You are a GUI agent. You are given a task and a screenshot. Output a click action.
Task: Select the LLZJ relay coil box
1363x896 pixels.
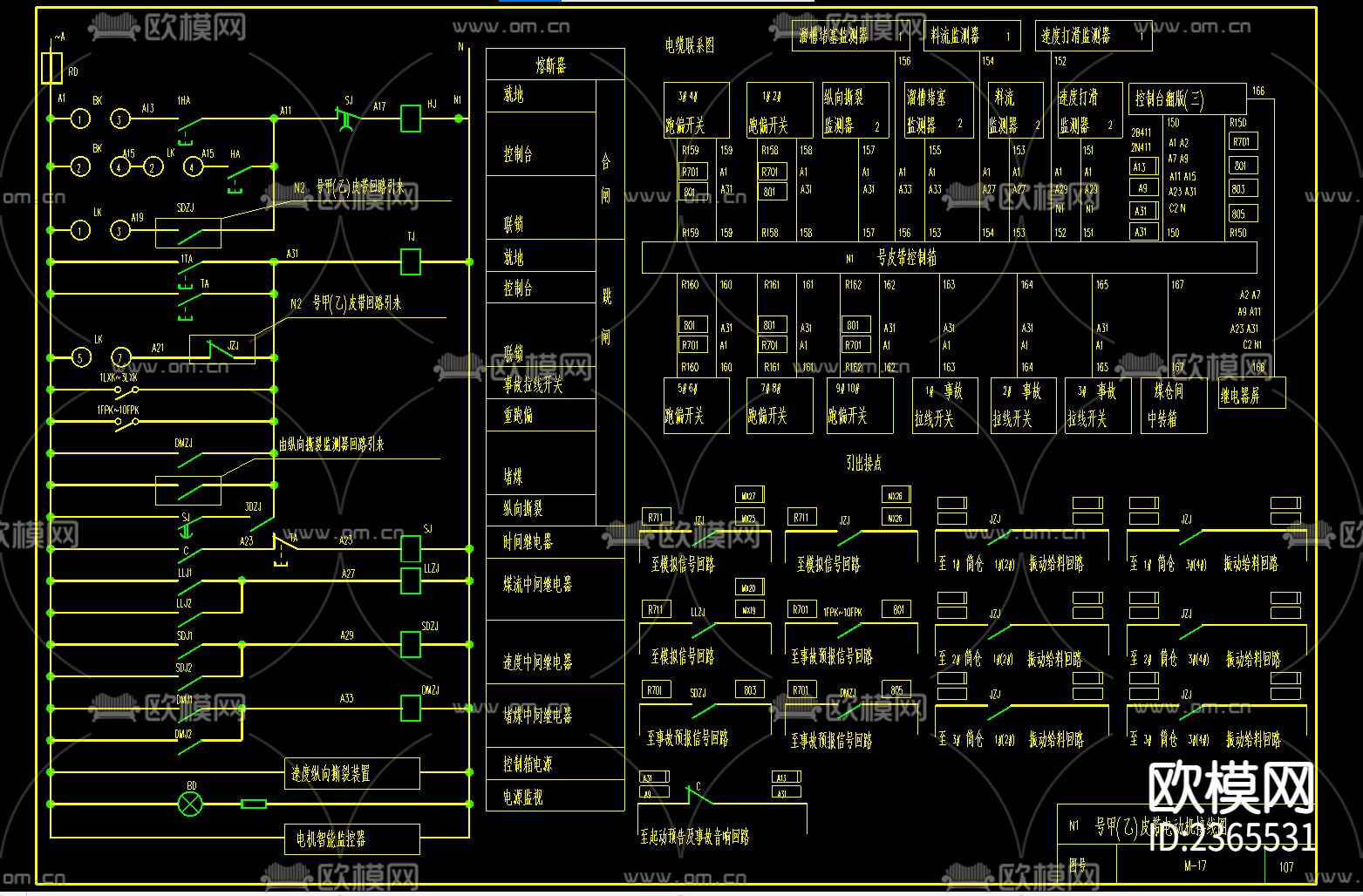pos(411,580)
